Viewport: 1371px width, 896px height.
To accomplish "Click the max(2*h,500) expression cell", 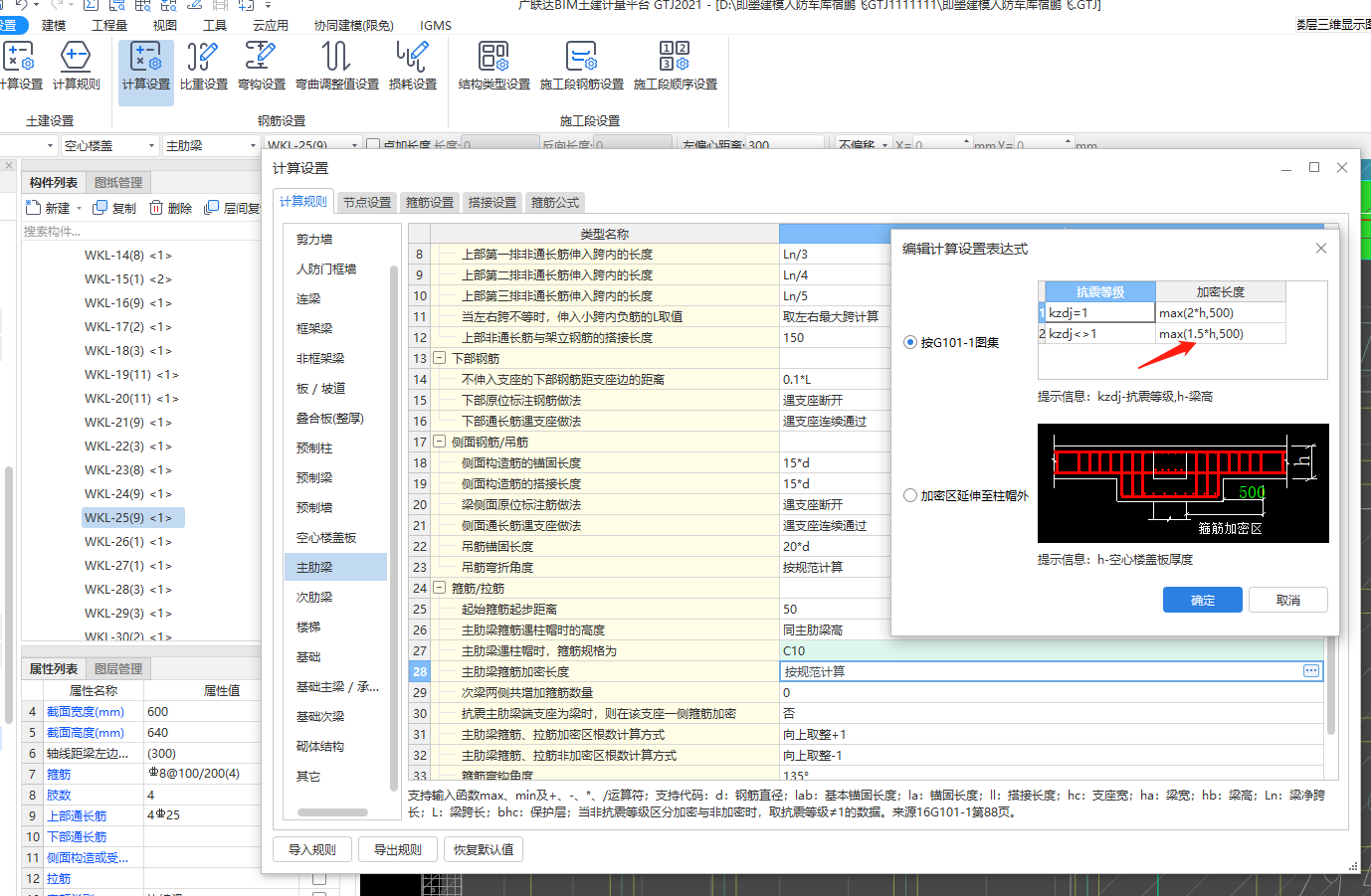I will (x=1221, y=312).
